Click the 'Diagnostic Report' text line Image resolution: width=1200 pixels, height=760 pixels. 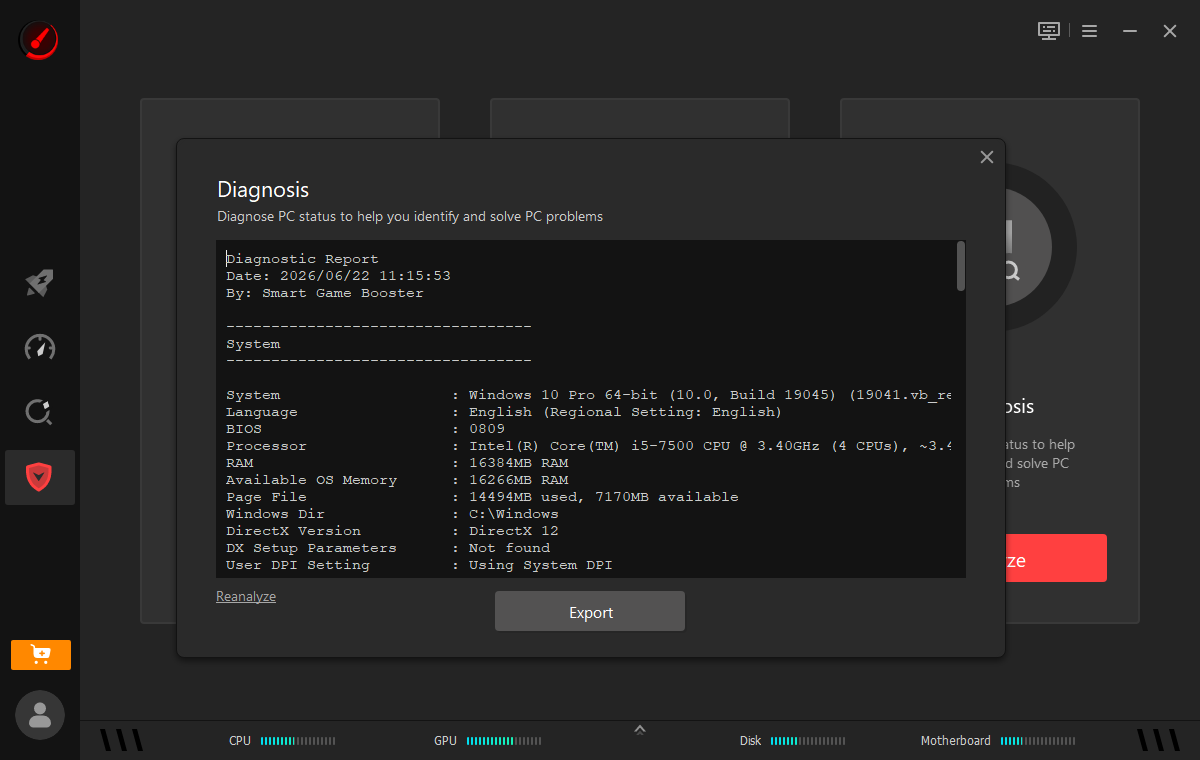coord(302,259)
